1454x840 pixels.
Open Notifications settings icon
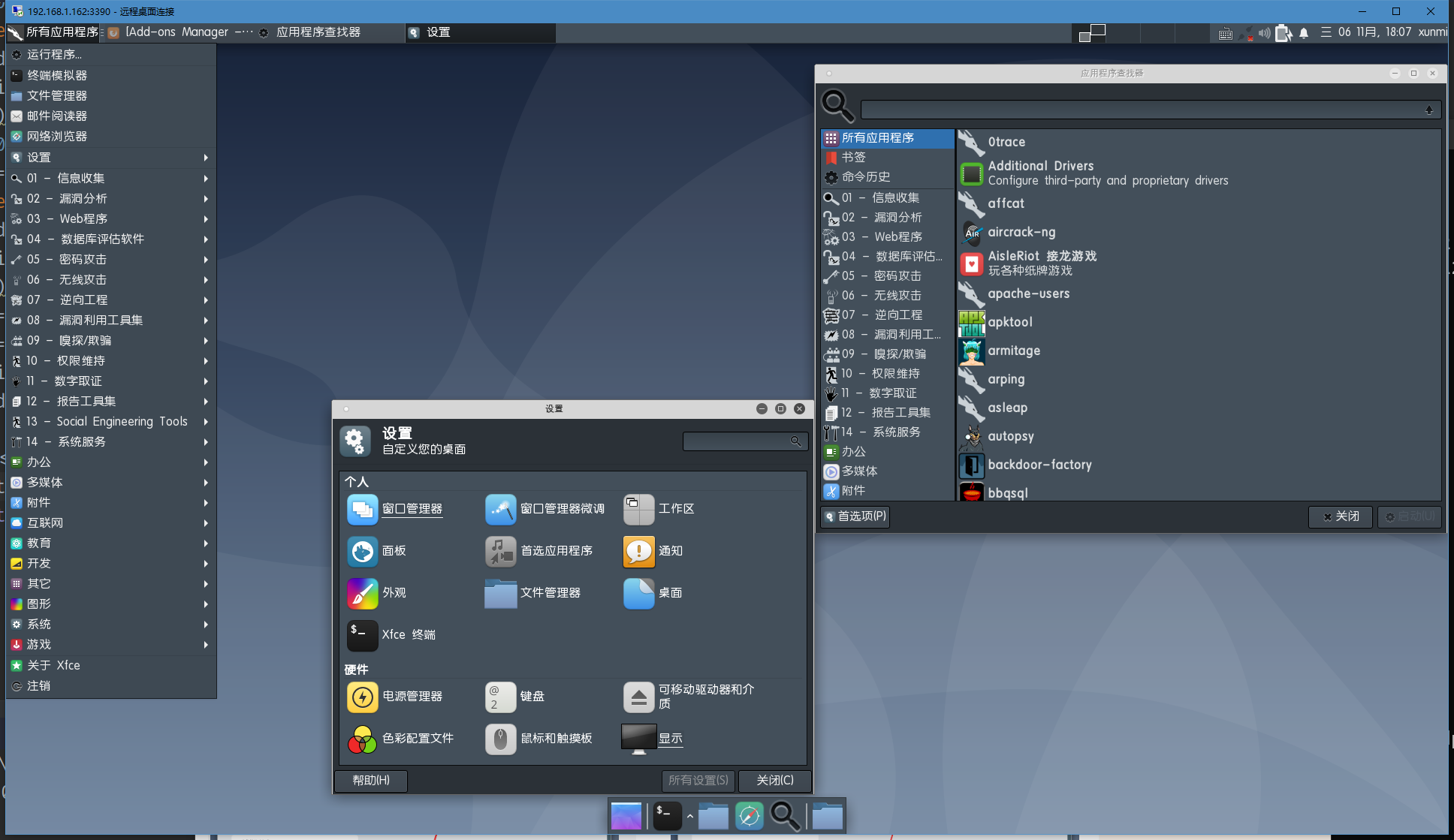coord(638,552)
